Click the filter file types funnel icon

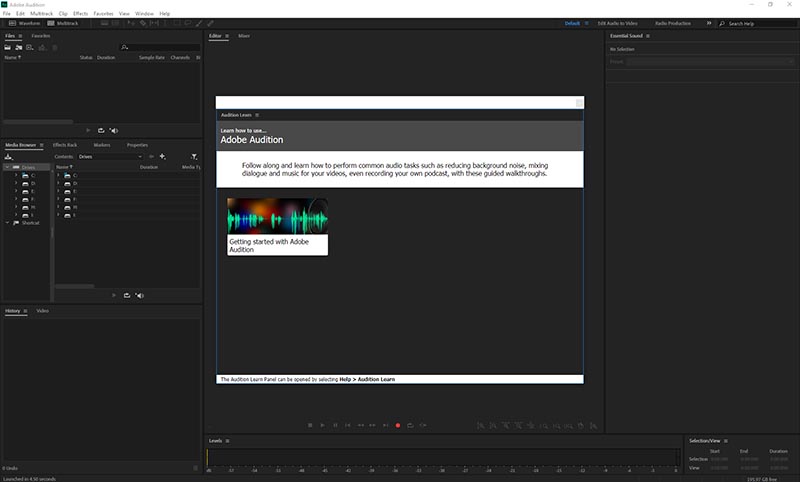pos(194,157)
